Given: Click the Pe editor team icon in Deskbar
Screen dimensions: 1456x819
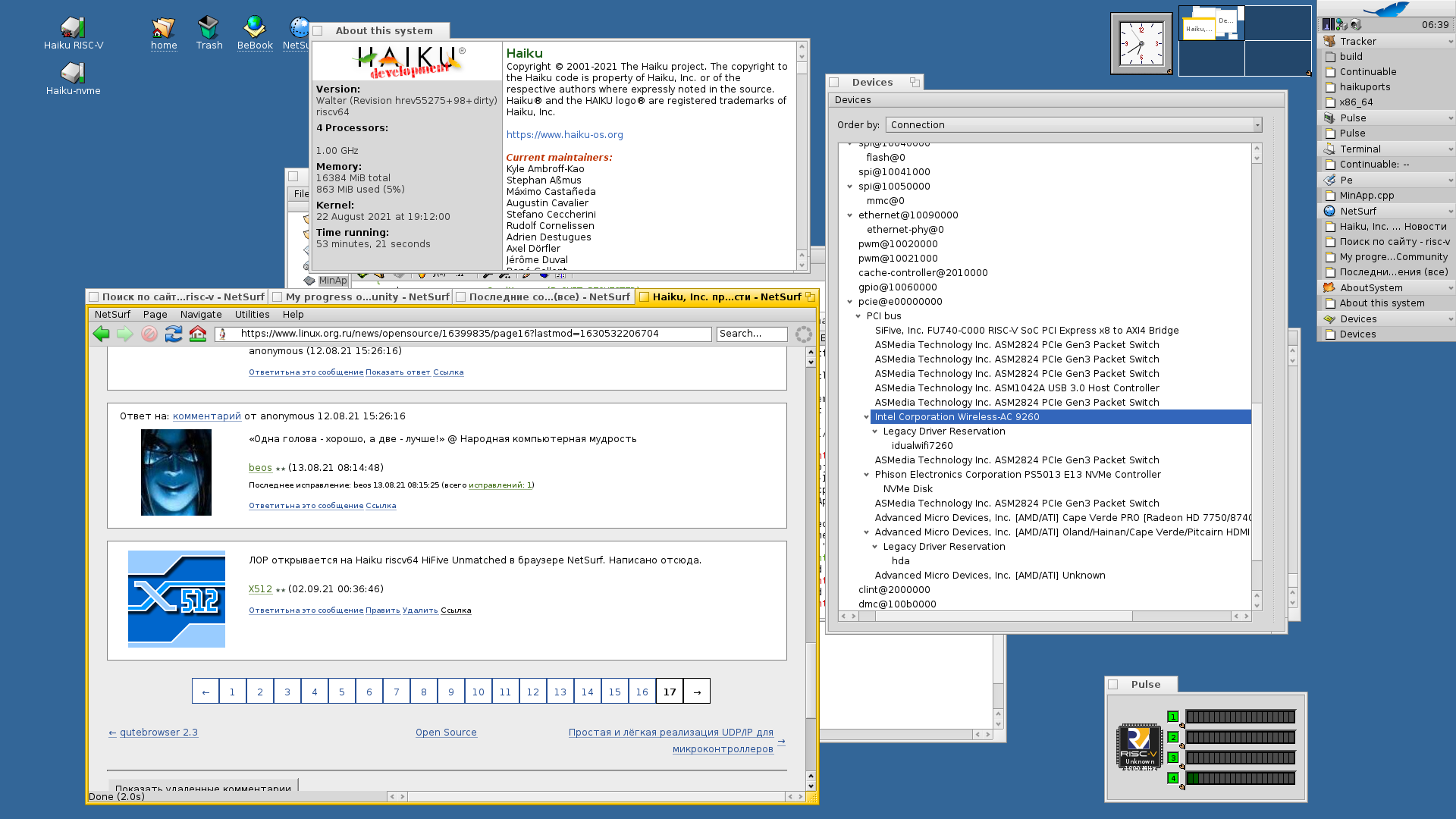Looking at the screenshot, I should [1329, 180].
